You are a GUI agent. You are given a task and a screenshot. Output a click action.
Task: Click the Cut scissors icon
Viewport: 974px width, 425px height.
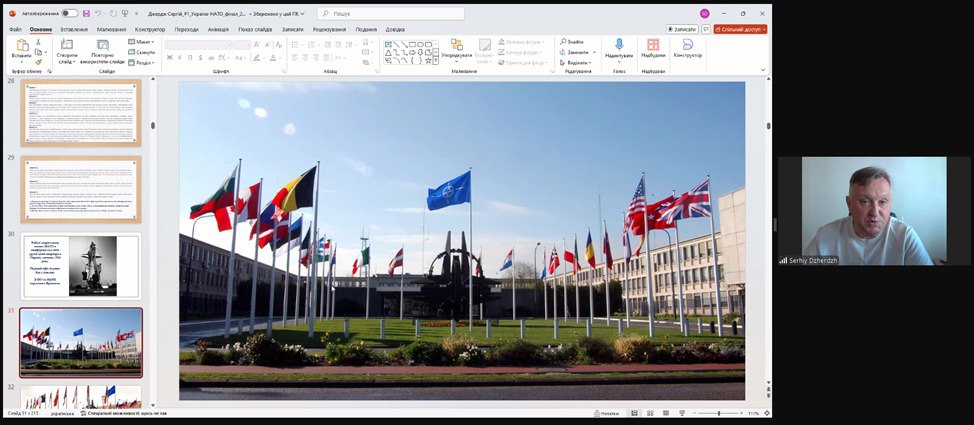[x=39, y=42]
